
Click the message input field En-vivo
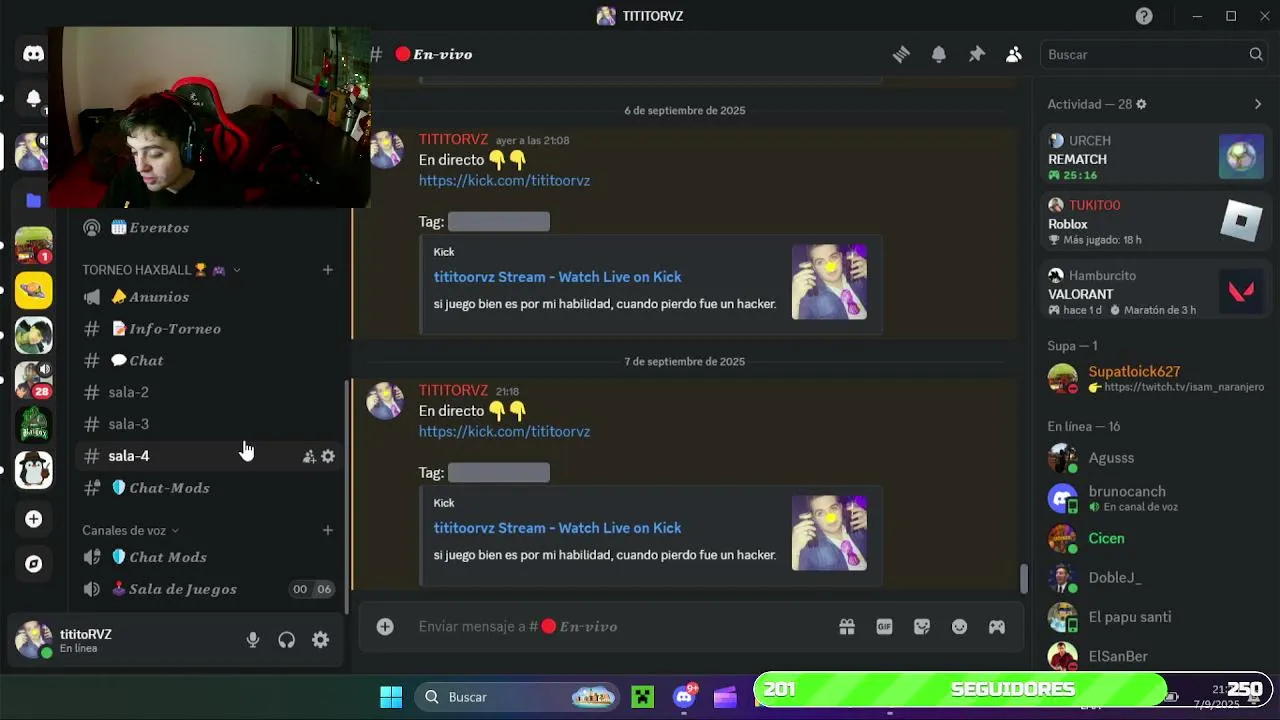pyautogui.click(x=620, y=627)
